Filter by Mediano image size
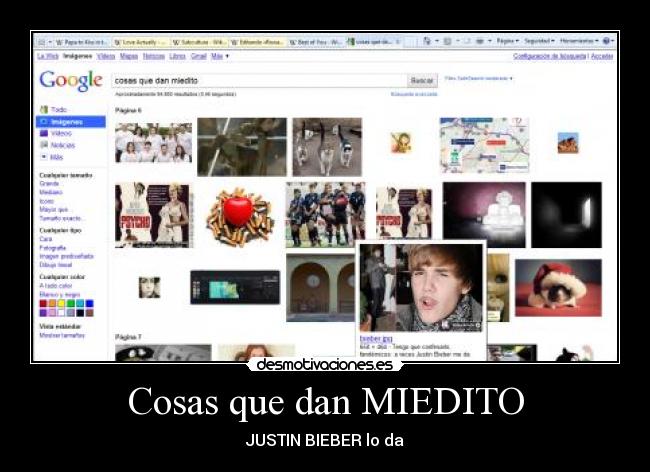The width and height of the screenshot is (650, 472). (51, 192)
